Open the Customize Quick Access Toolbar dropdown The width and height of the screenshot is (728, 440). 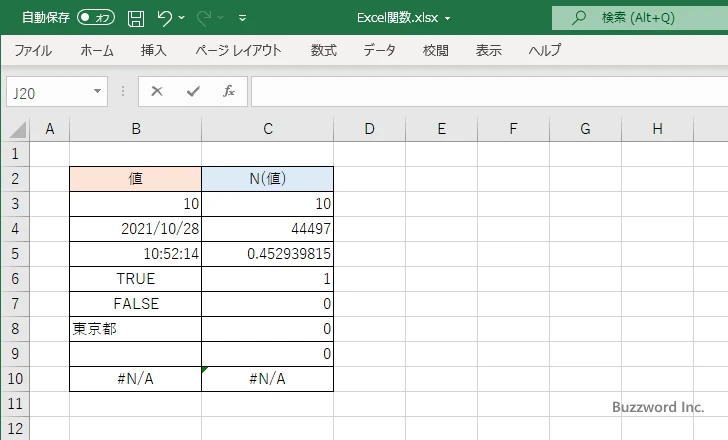coord(243,18)
